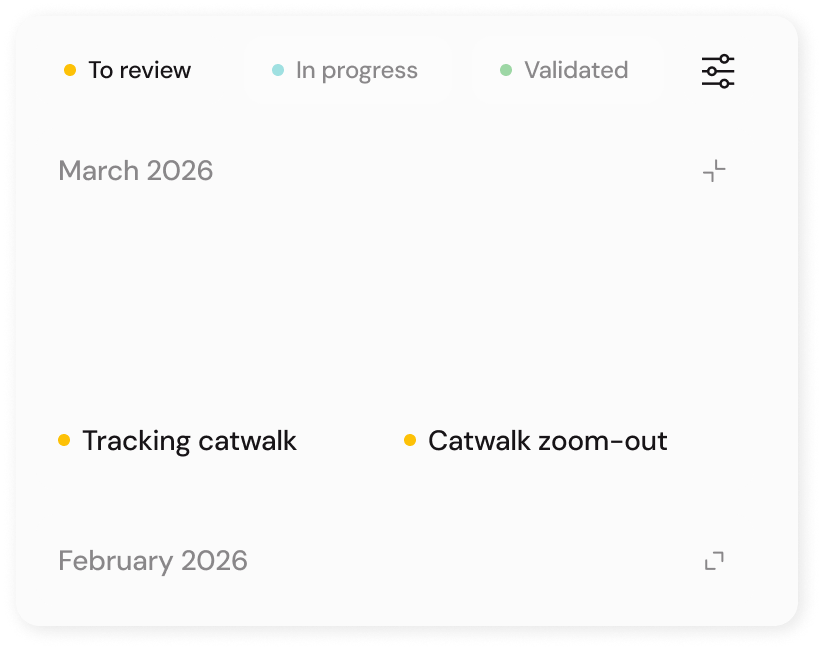The image size is (822, 650).
Task: Toggle the To review status filter
Action: click(x=129, y=71)
